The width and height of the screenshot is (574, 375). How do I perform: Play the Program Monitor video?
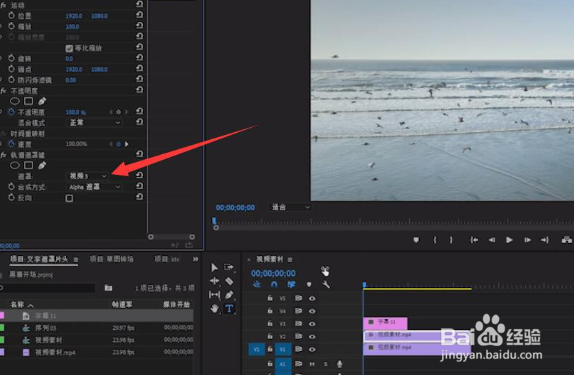509,240
